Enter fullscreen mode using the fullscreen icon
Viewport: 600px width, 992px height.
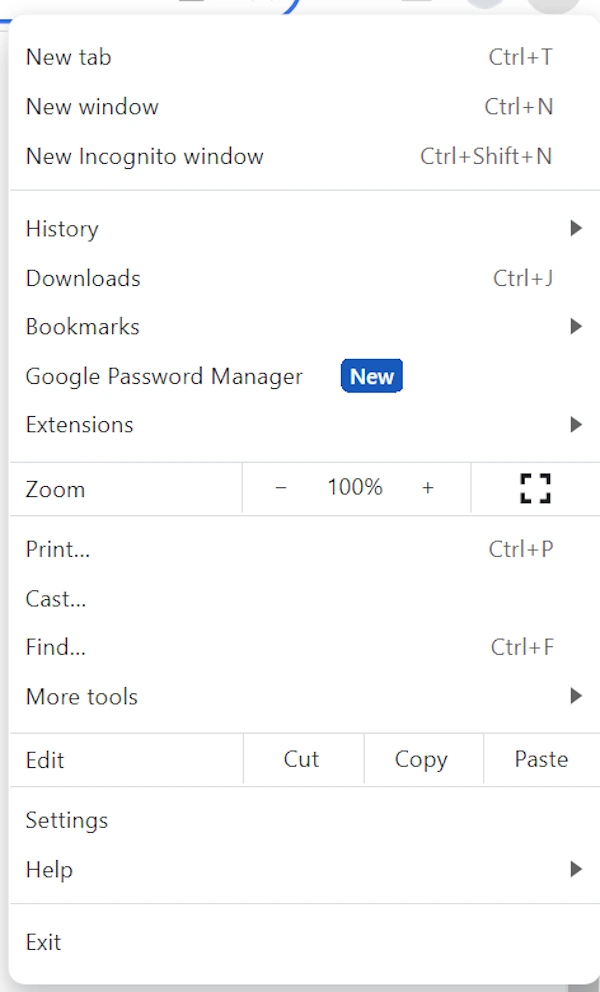pos(535,488)
